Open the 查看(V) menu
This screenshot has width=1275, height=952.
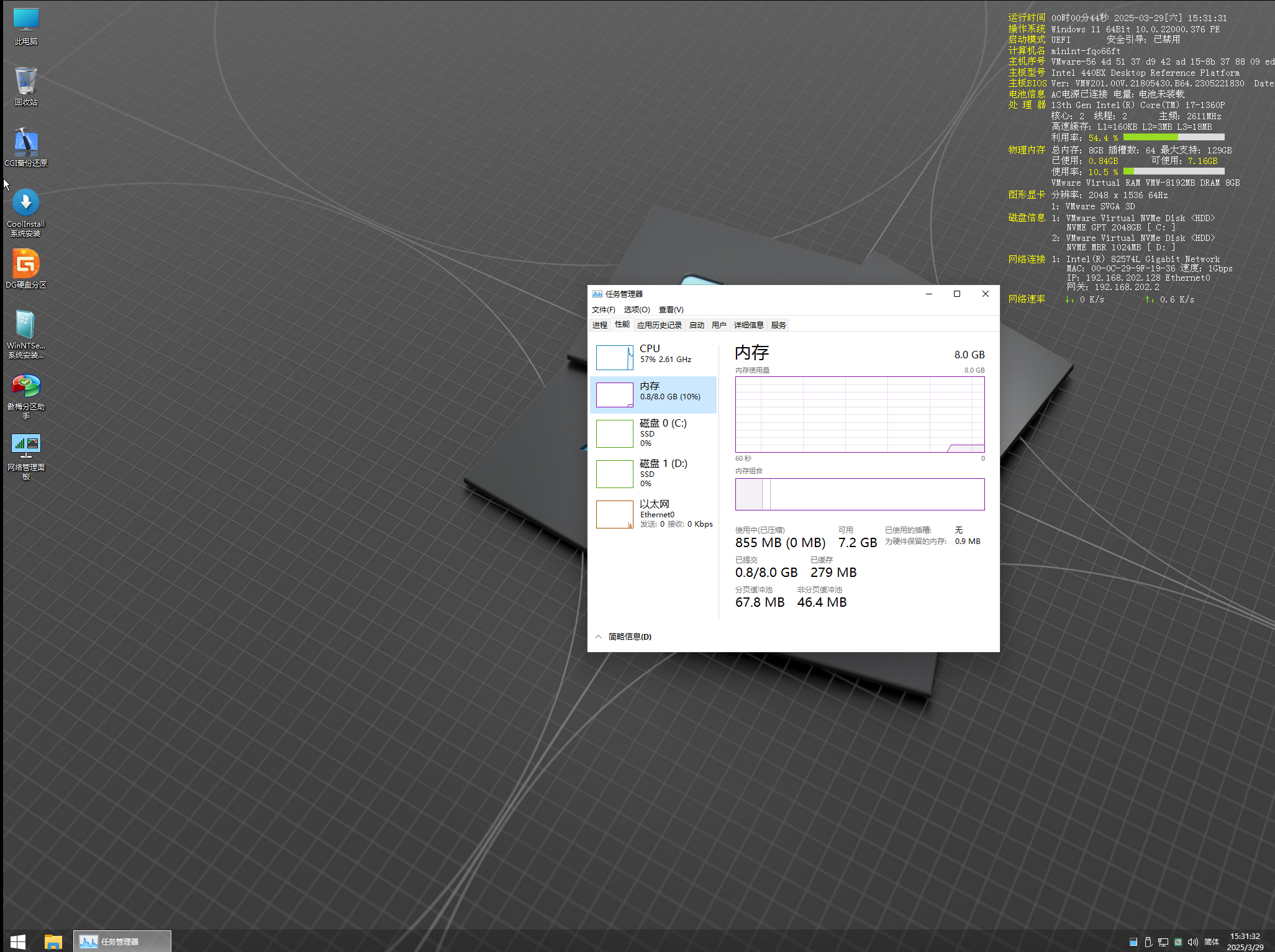(671, 309)
